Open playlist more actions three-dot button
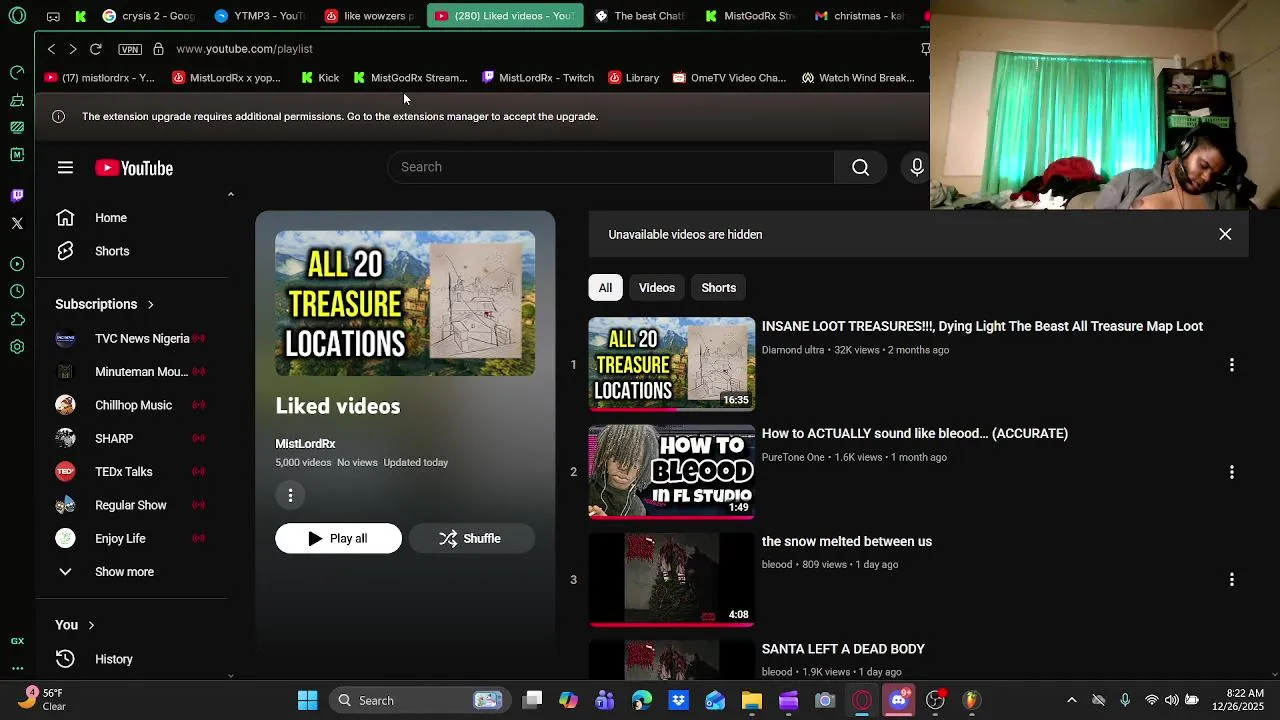1280x720 pixels. 290,495
